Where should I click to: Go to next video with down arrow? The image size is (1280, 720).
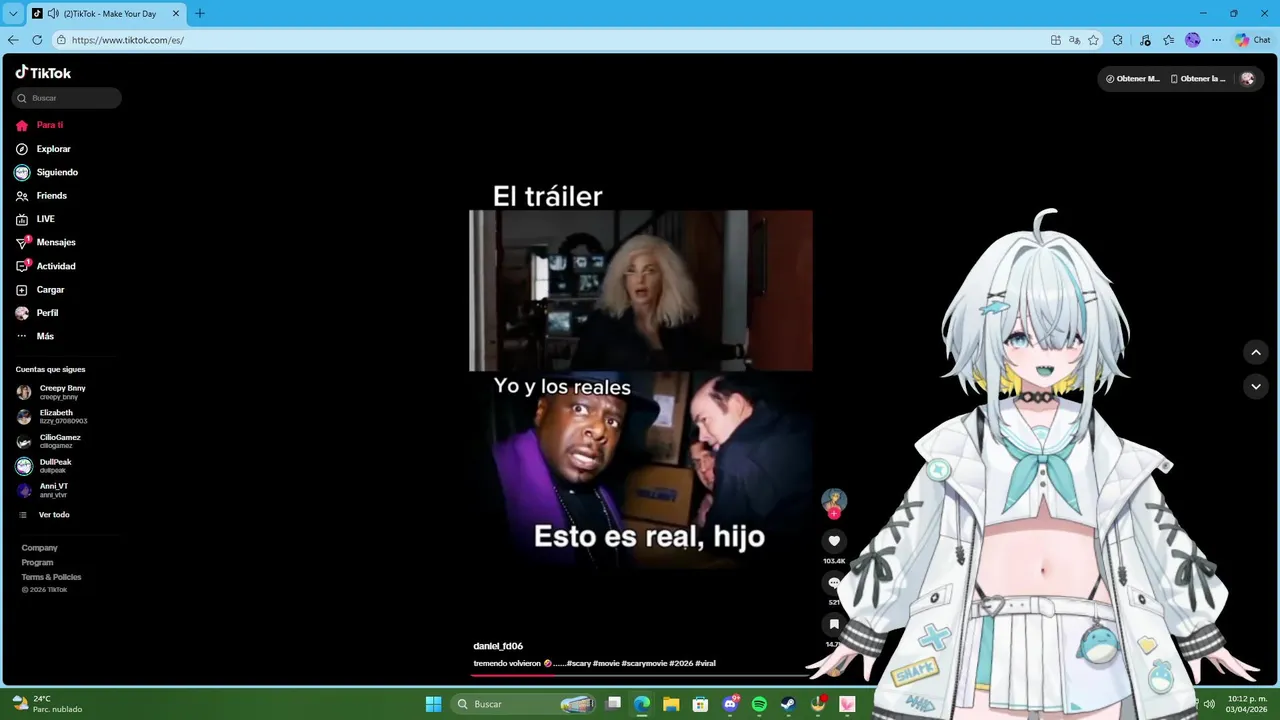1256,386
